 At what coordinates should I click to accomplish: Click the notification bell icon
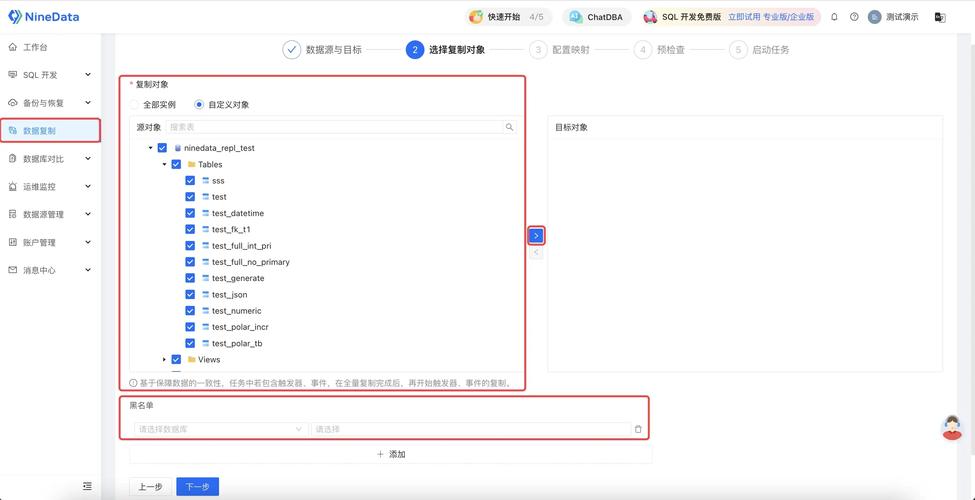tap(834, 17)
